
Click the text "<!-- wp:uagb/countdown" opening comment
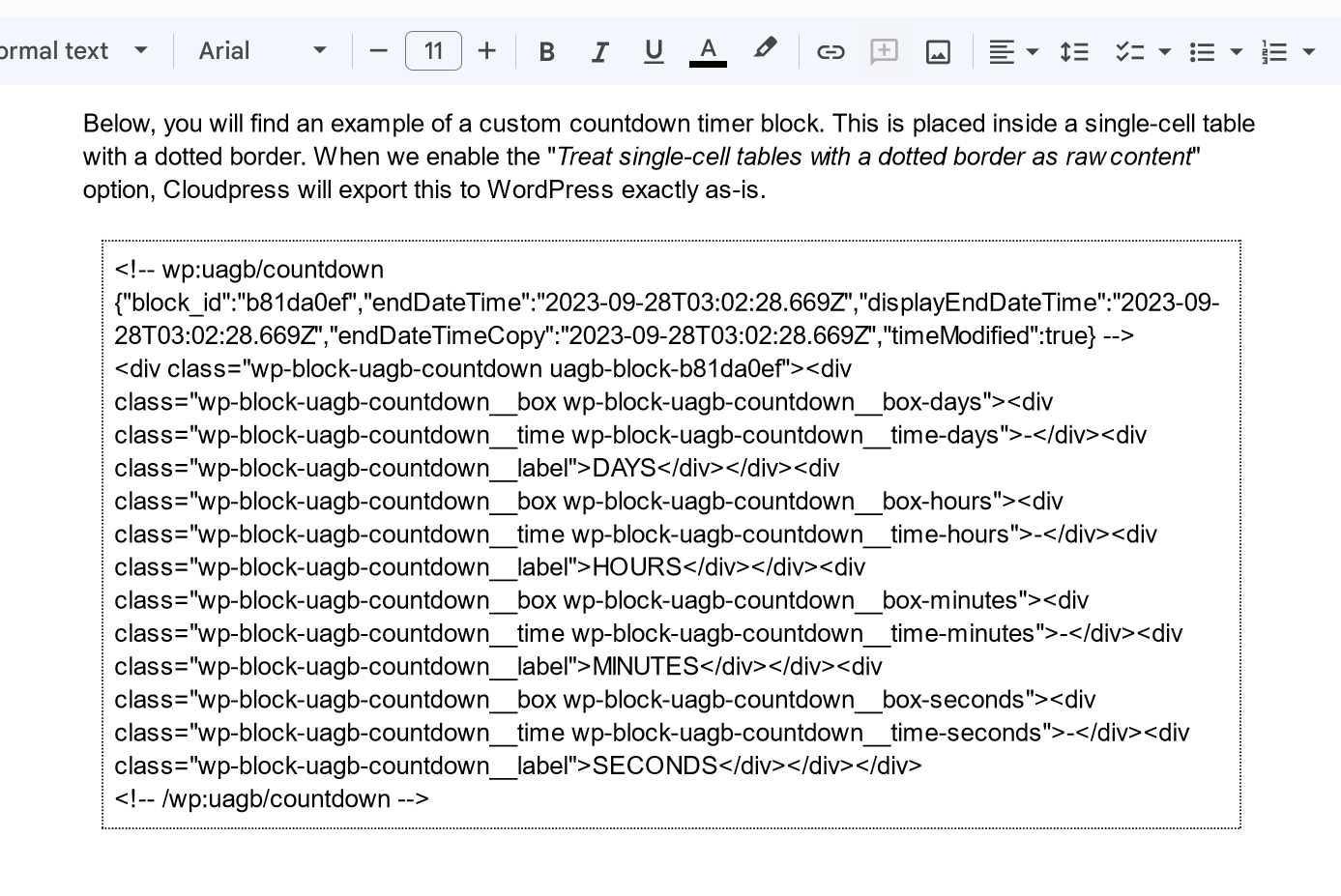tap(249, 270)
